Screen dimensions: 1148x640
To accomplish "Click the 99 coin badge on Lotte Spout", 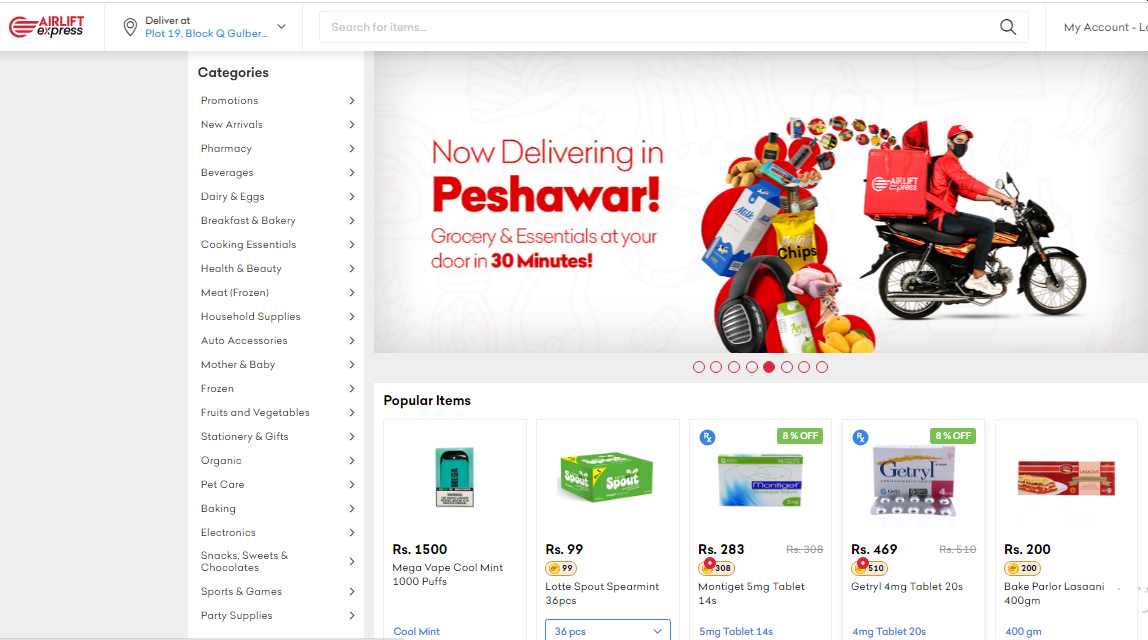I will (561, 568).
